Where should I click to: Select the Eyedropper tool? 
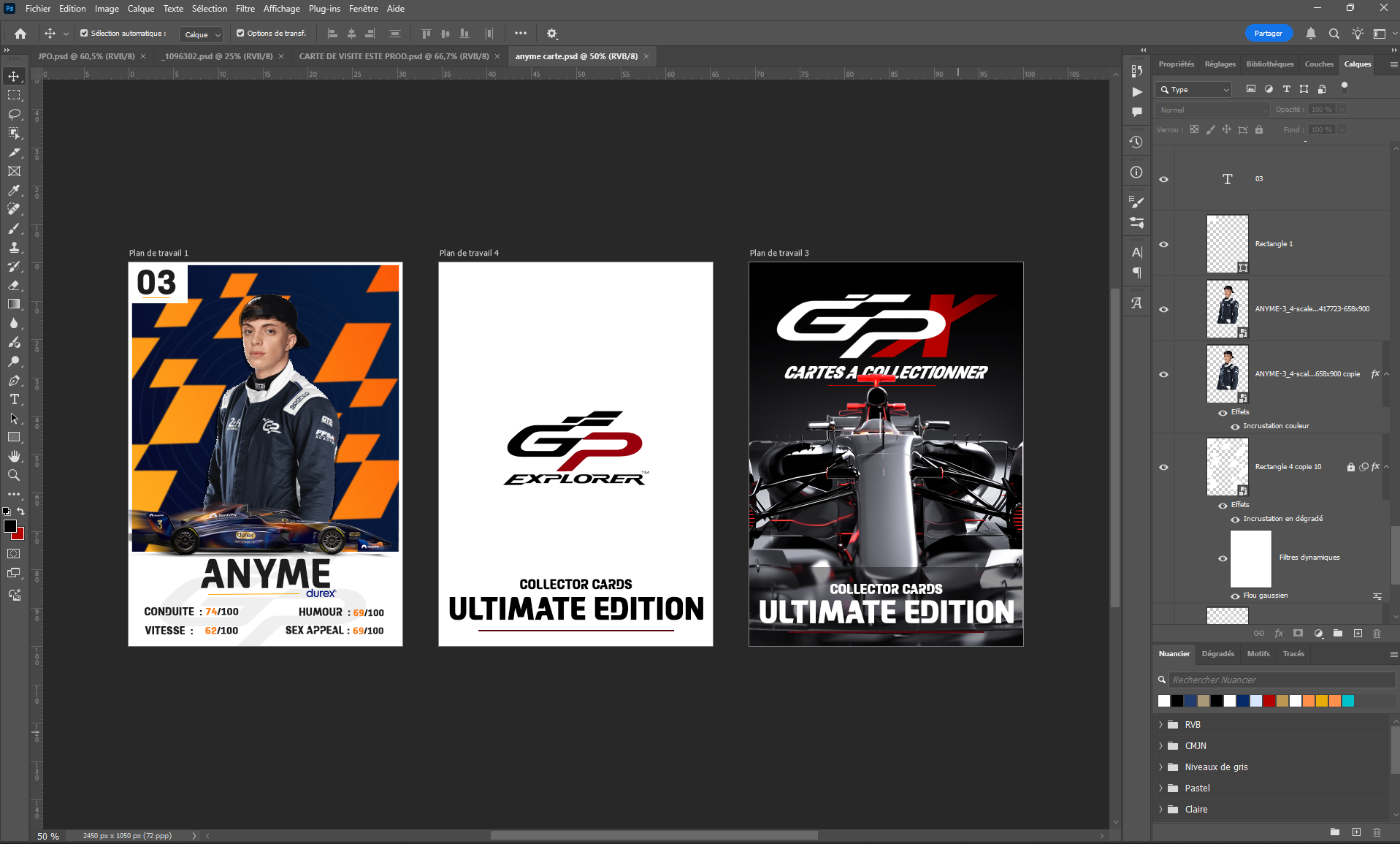(14, 190)
